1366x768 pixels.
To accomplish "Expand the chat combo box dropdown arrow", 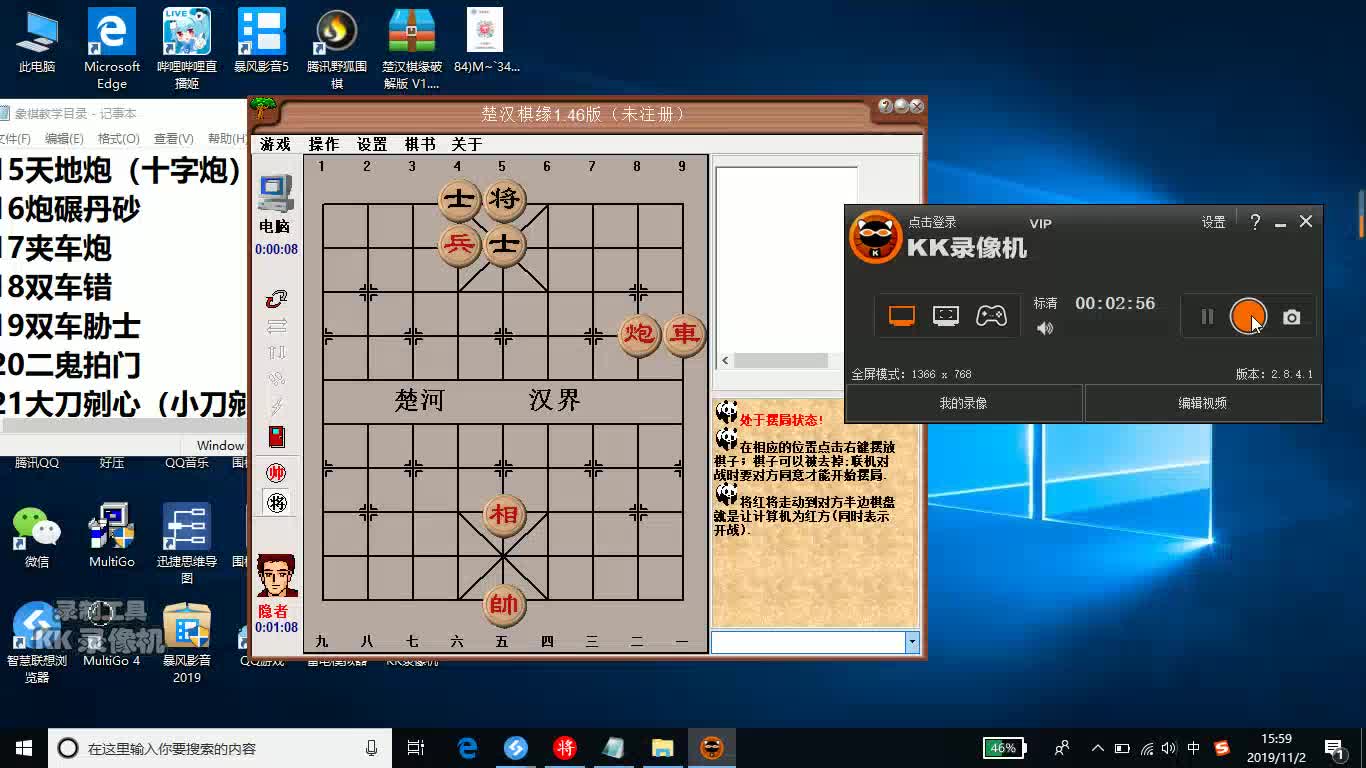I will [911, 642].
